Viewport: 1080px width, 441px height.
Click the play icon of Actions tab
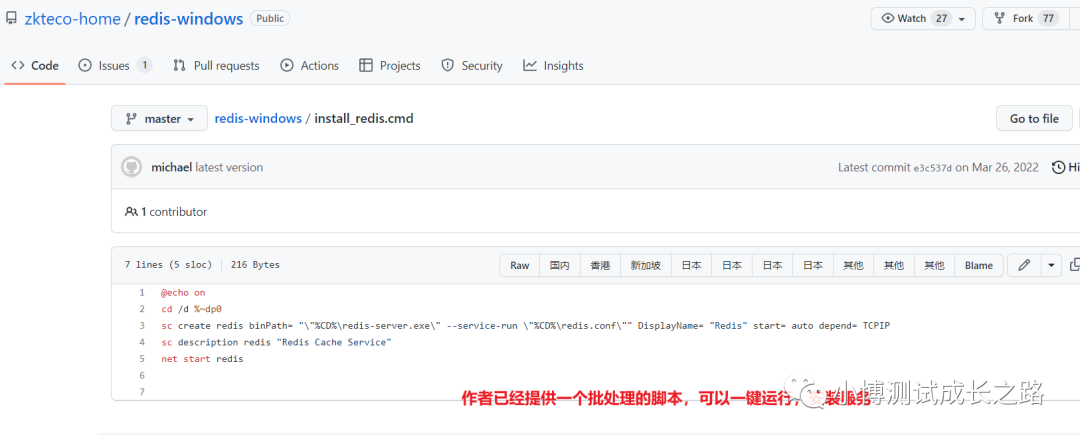(x=287, y=65)
